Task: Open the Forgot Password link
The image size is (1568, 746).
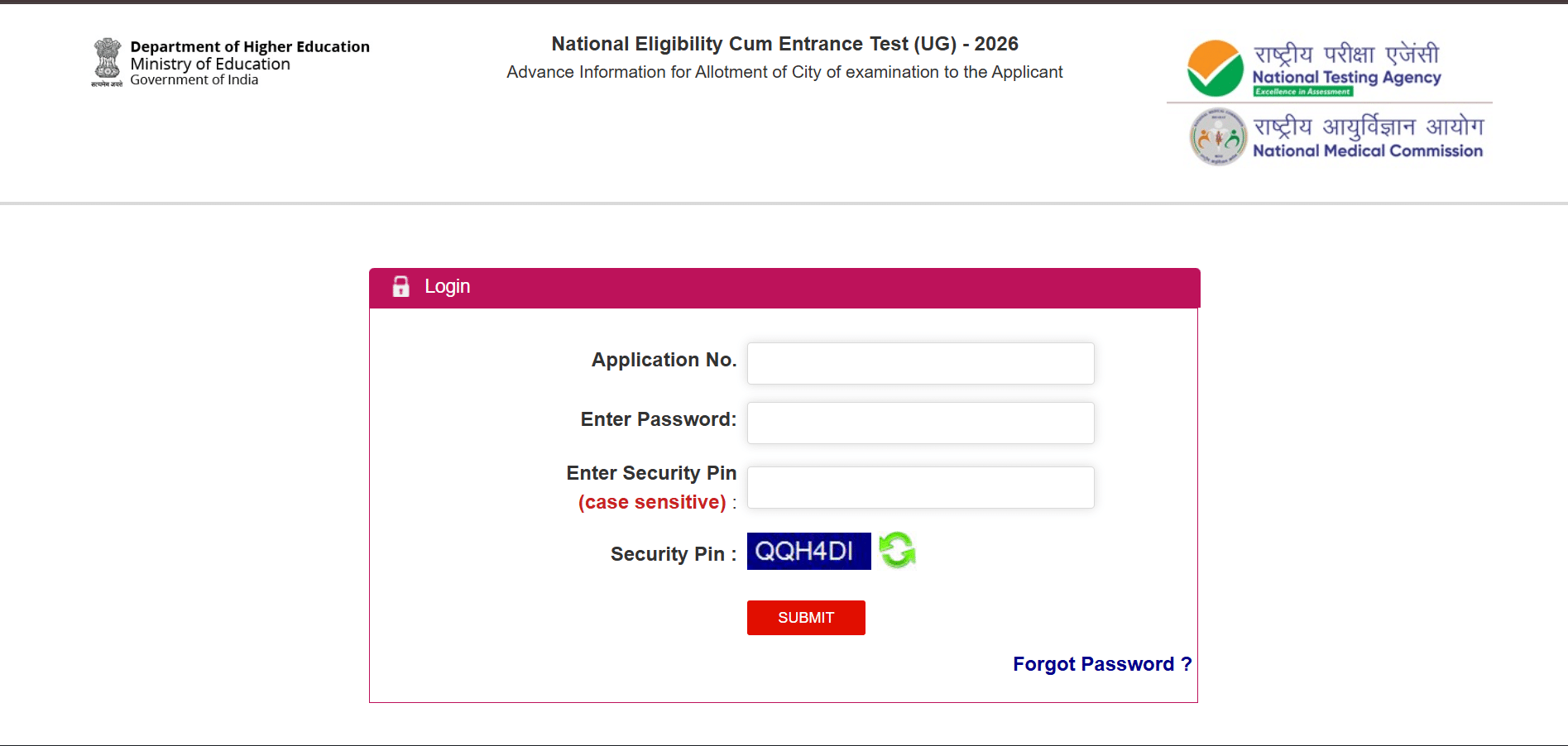Action: [1101, 664]
